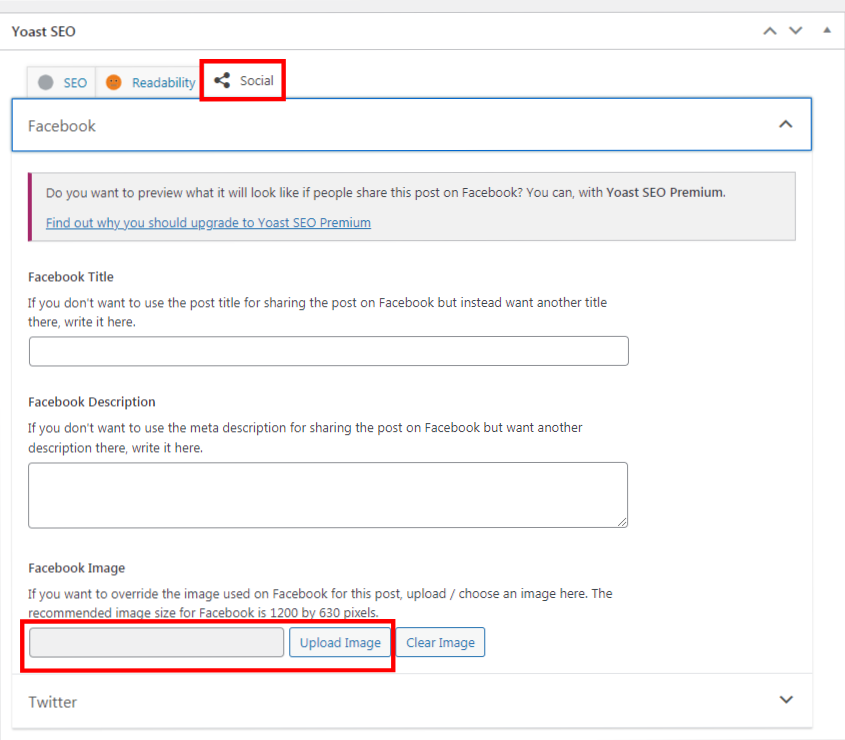Select the Social tab
The image size is (845, 740).
tap(243, 80)
